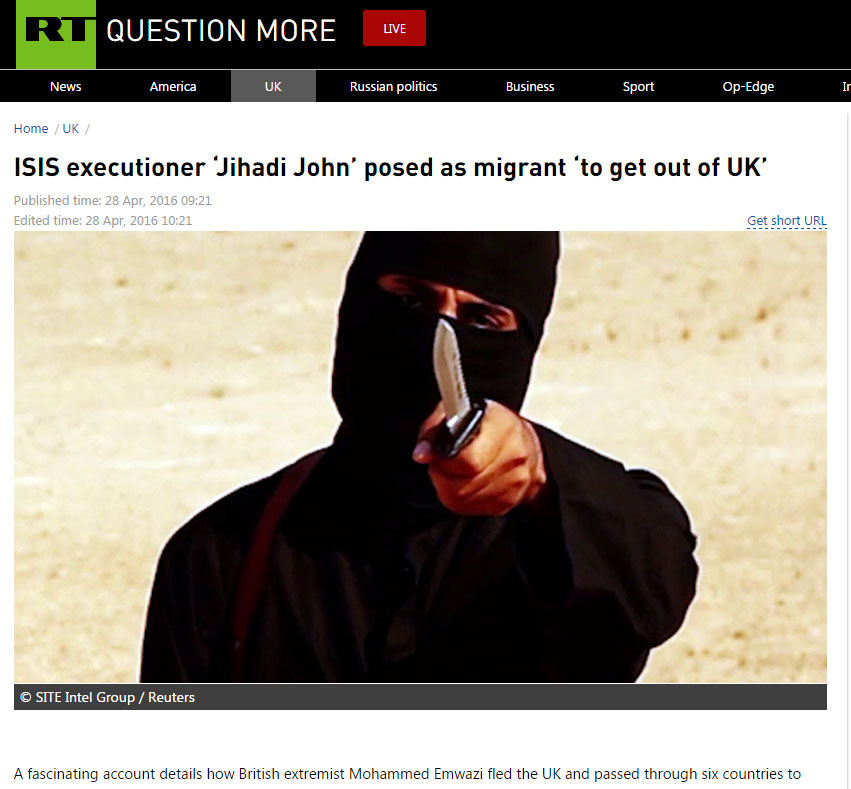Click the SITE Intel Group / Reuters caption

tap(107, 697)
